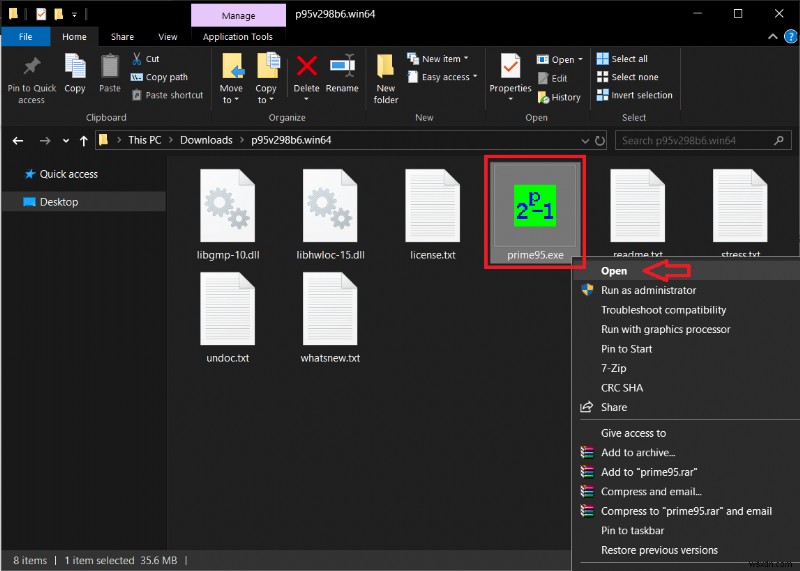This screenshot has width=800, height=571.
Task: Click Invert selection in the ribbon
Action: [634, 95]
